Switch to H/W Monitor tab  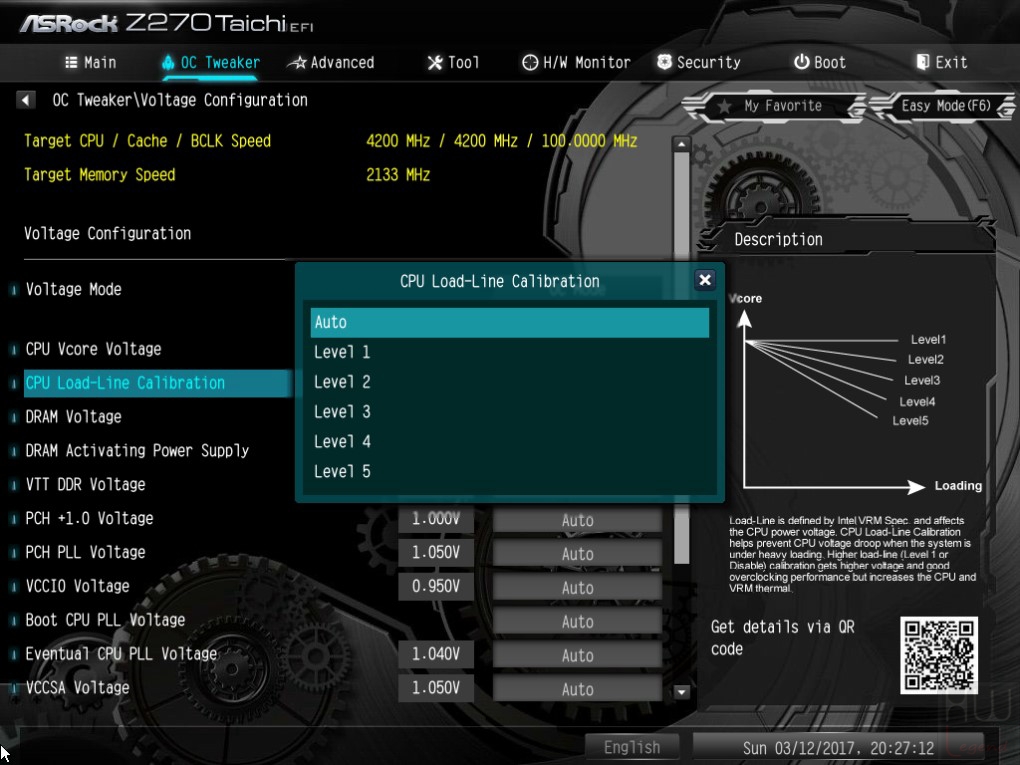pos(576,62)
